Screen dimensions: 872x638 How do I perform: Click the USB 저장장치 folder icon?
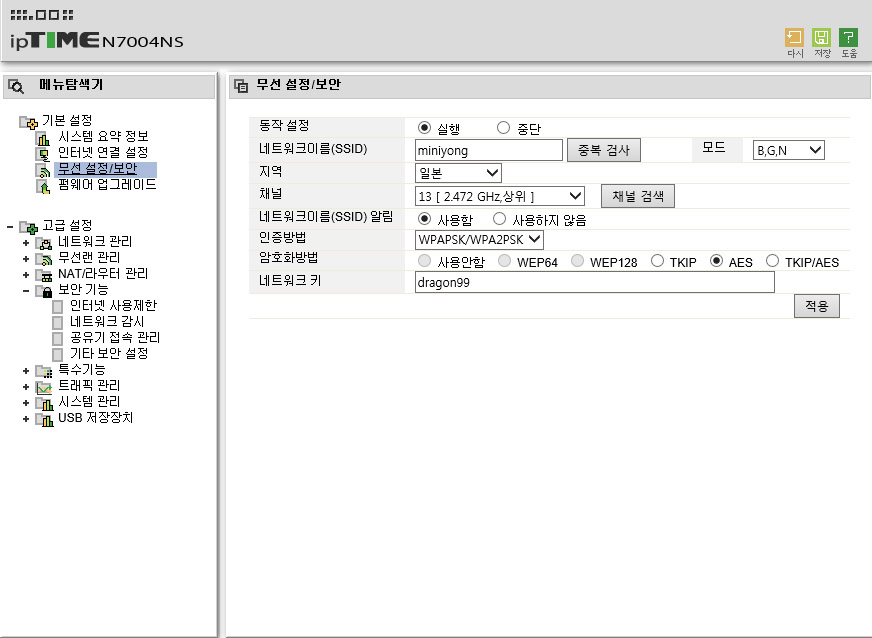[44, 419]
